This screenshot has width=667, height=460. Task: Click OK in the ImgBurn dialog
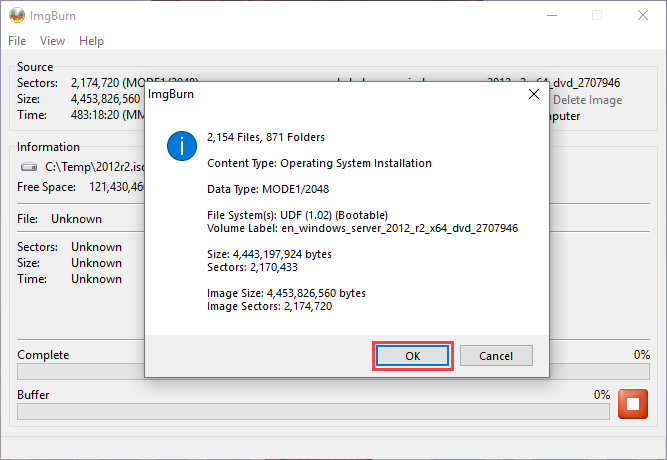pos(412,356)
